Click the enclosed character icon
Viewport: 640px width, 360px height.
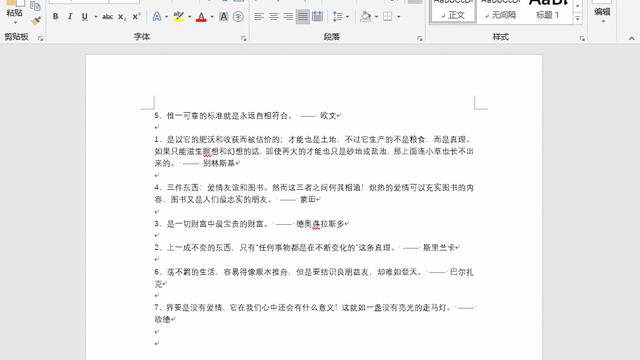click(238, 17)
